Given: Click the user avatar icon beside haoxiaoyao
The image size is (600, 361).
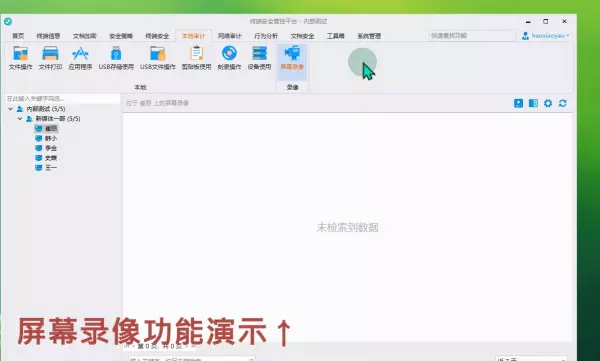Looking at the screenshot, I should 525,36.
